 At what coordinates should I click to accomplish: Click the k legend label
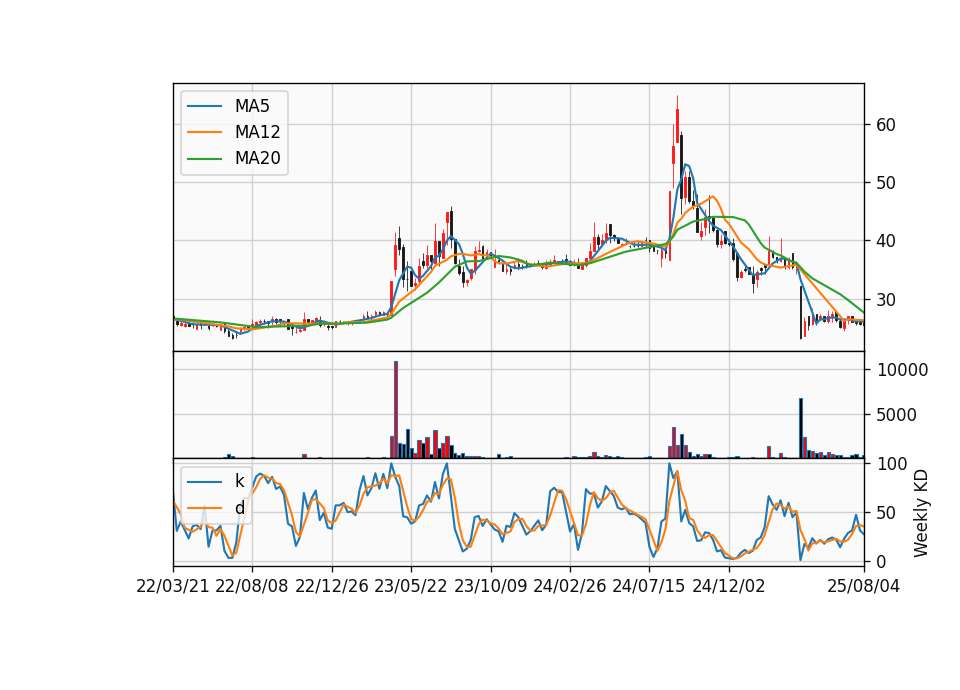coord(239,481)
